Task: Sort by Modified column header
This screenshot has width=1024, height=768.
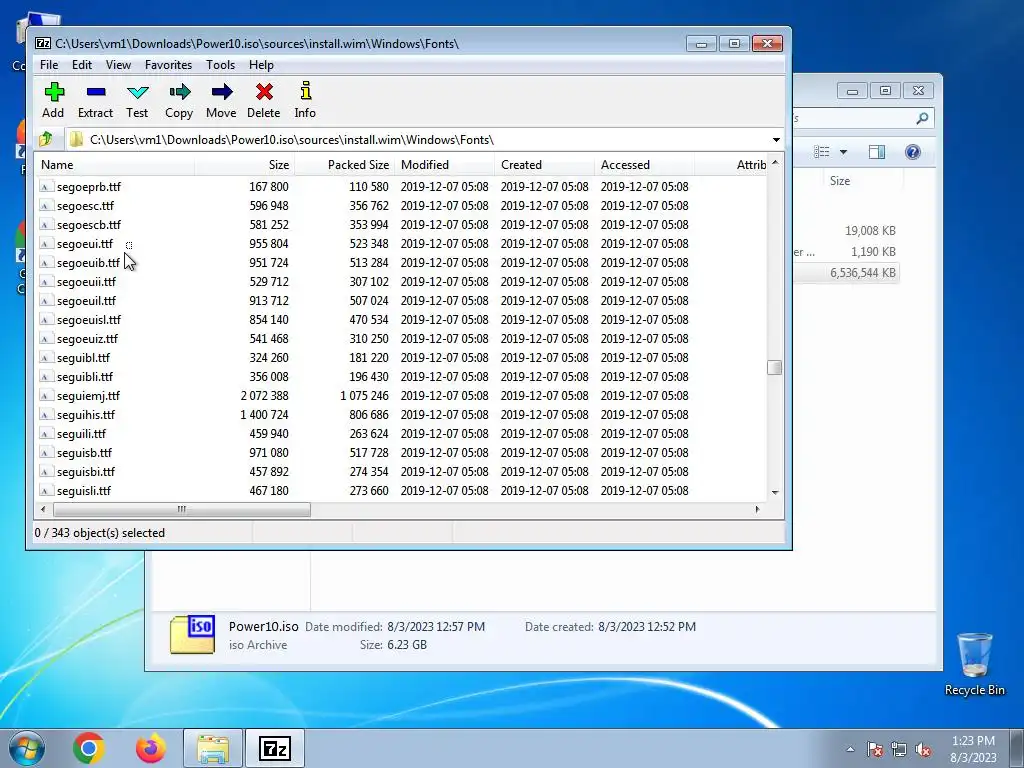Action: pyautogui.click(x=444, y=165)
